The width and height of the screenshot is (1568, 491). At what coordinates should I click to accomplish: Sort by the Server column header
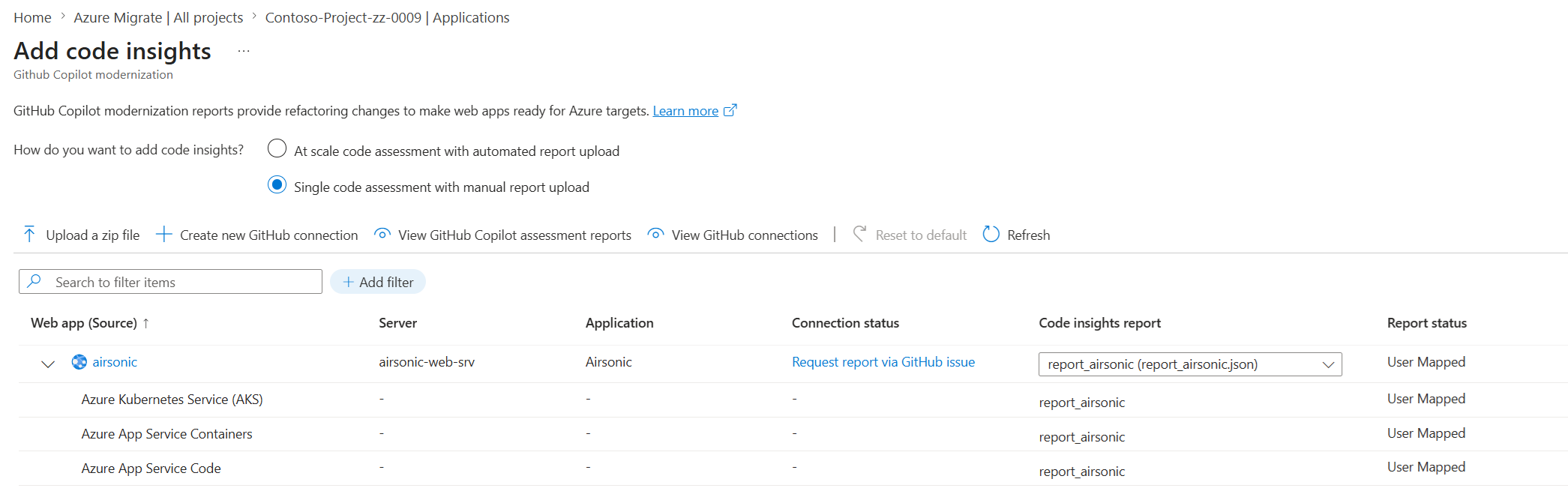(x=397, y=323)
